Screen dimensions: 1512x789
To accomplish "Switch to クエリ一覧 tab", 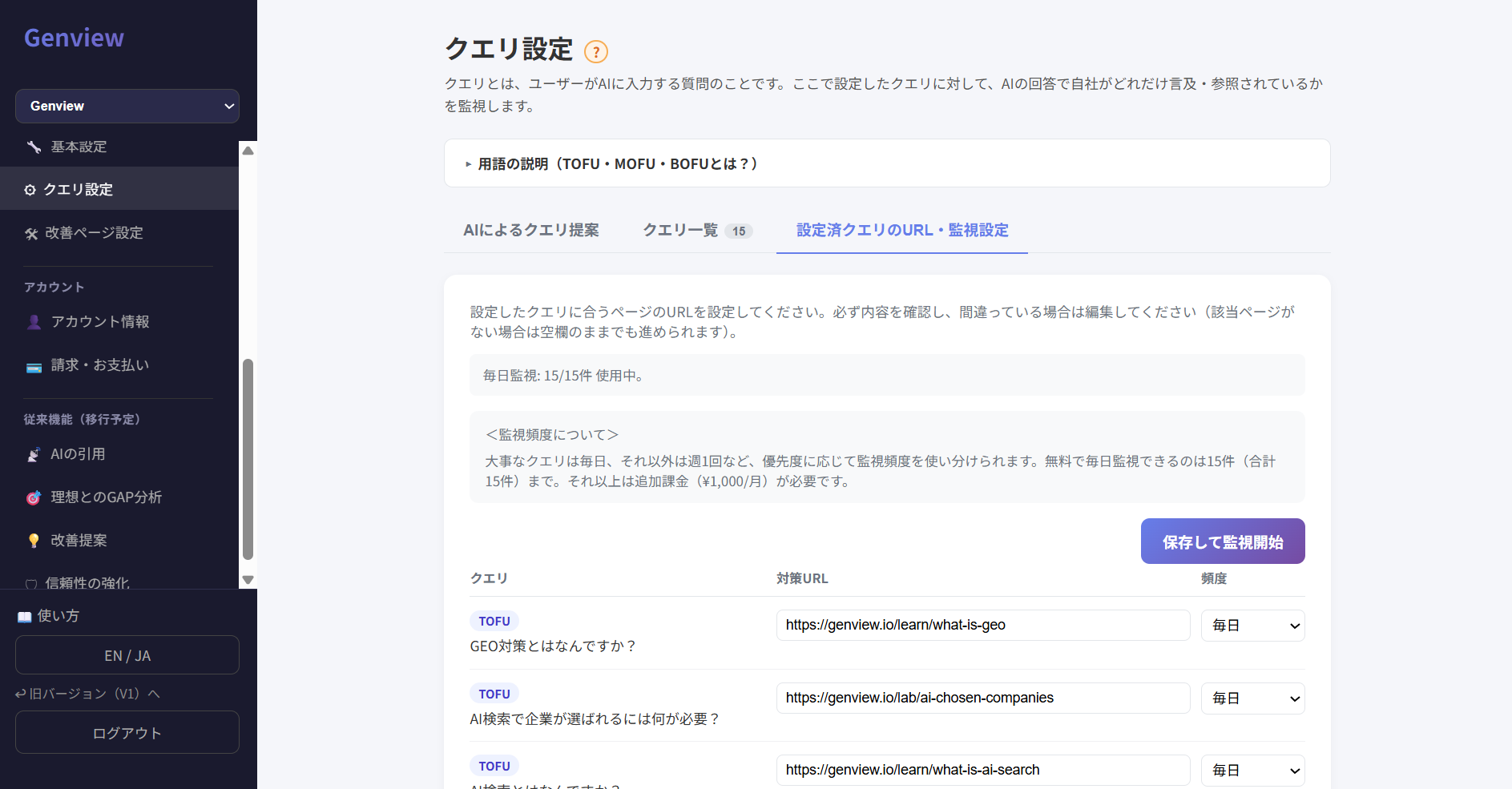I will tap(697, 231).
